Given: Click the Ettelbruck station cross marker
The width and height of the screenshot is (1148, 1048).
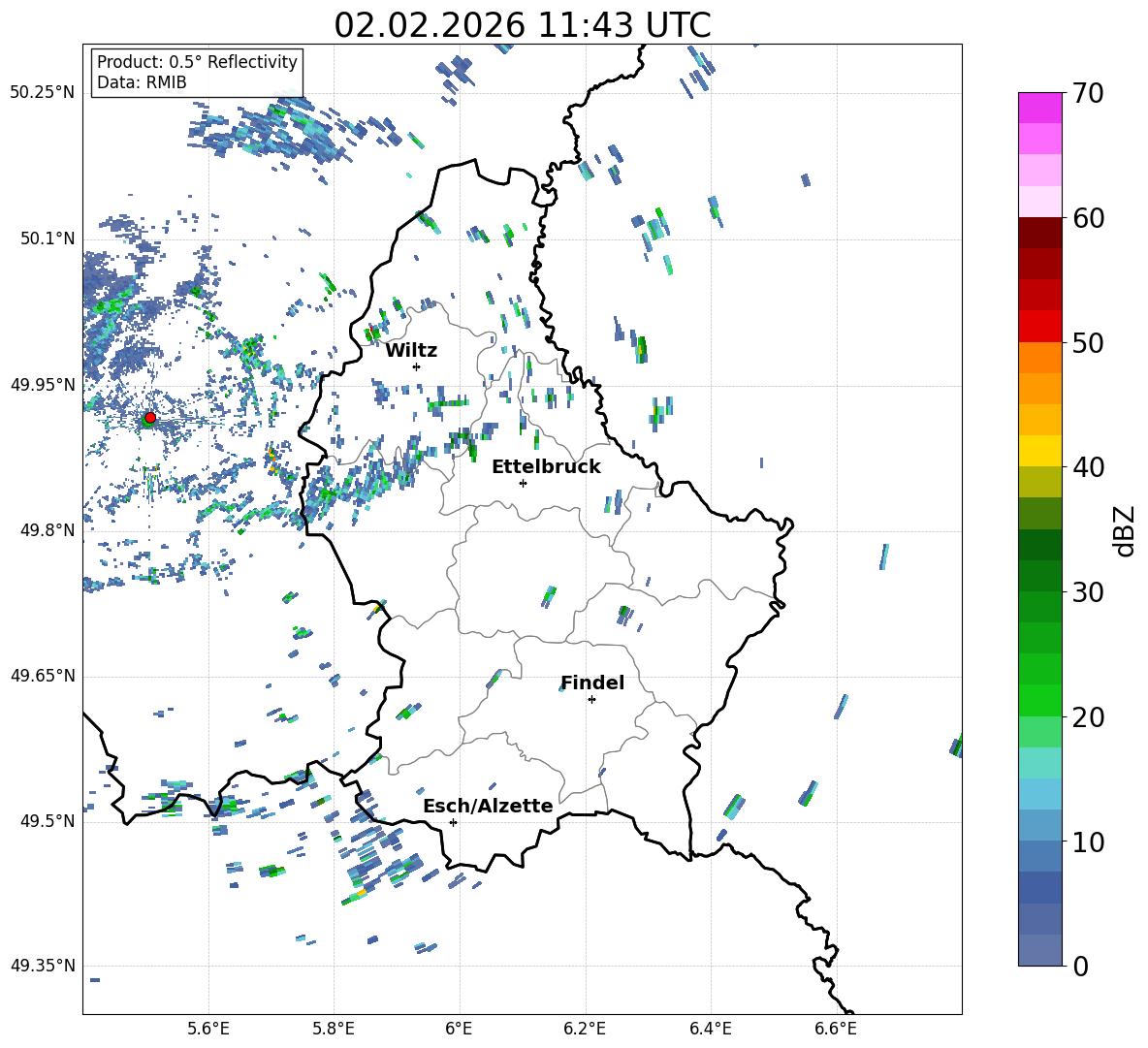Looking at the screenshot, I should [x=523, y=483].
